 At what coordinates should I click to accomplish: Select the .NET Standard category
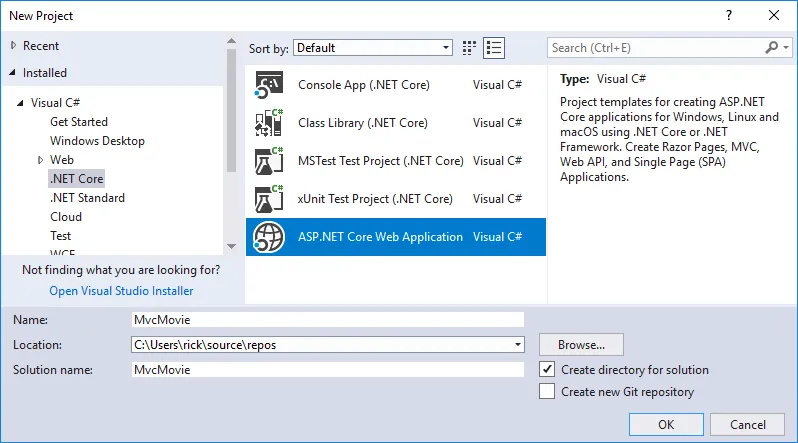coord(87,198)
